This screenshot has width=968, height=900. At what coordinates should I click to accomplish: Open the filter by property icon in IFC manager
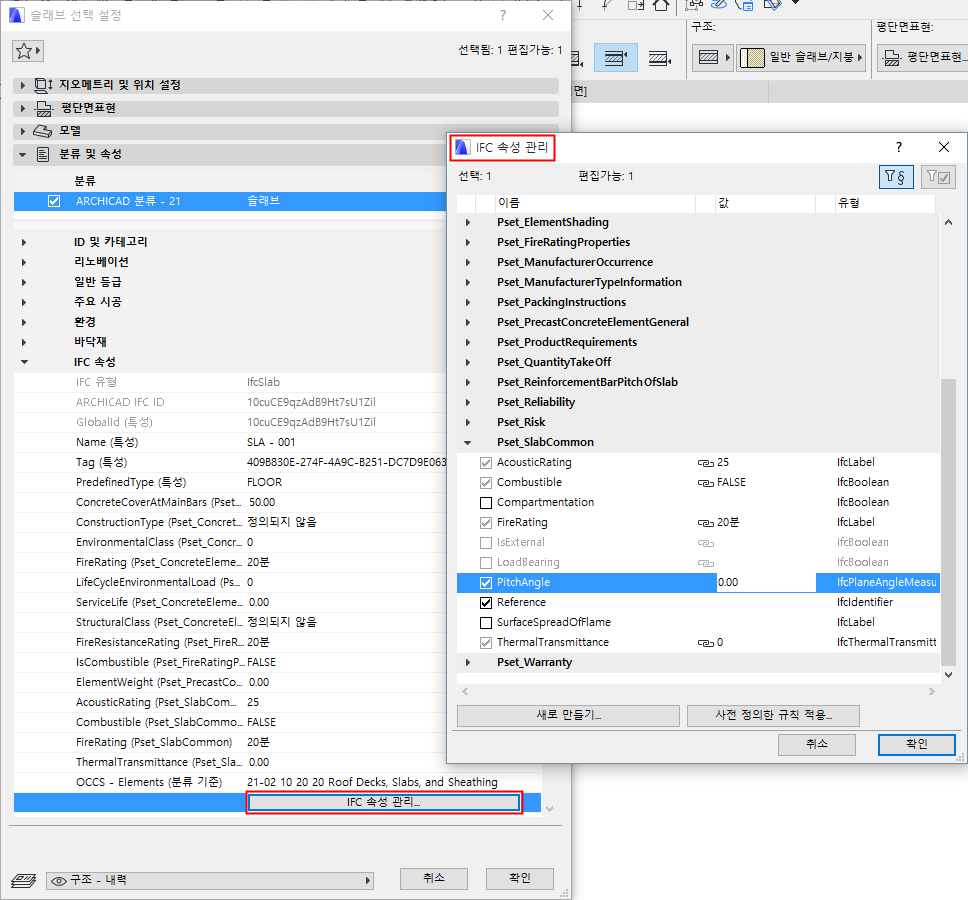(896, 176)
